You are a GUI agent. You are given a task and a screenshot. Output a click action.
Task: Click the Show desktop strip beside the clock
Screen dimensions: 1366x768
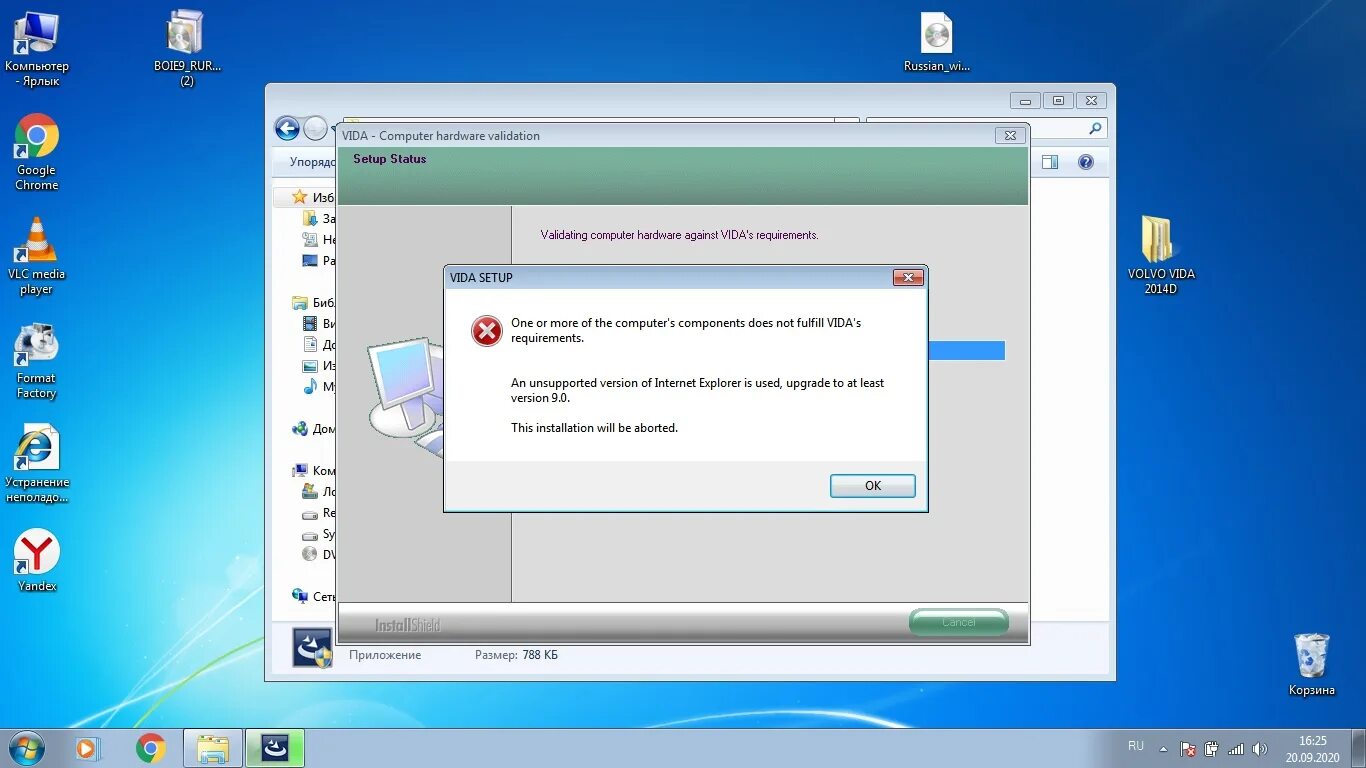1359,748
